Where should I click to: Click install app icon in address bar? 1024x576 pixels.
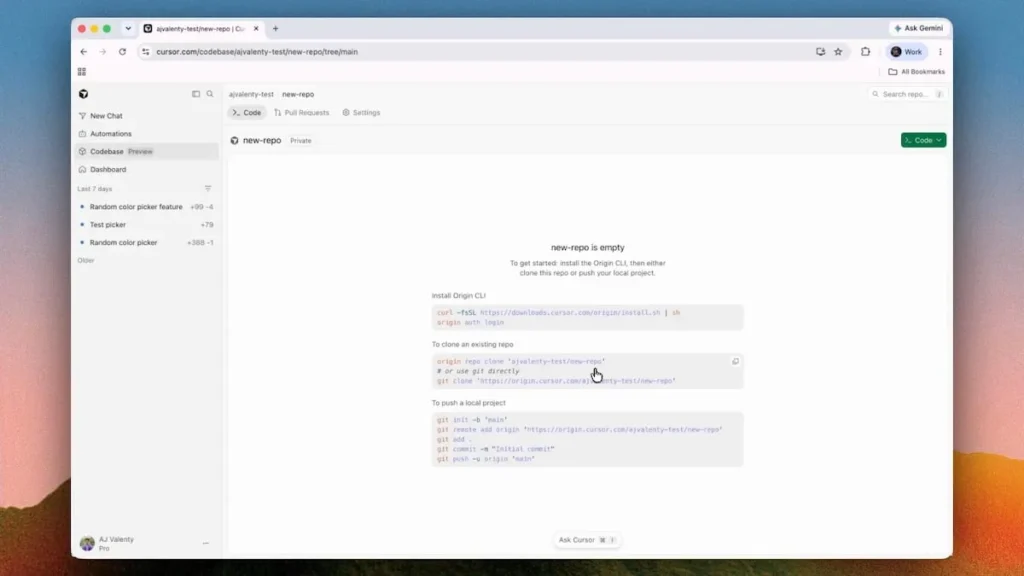tap(820, 52)
